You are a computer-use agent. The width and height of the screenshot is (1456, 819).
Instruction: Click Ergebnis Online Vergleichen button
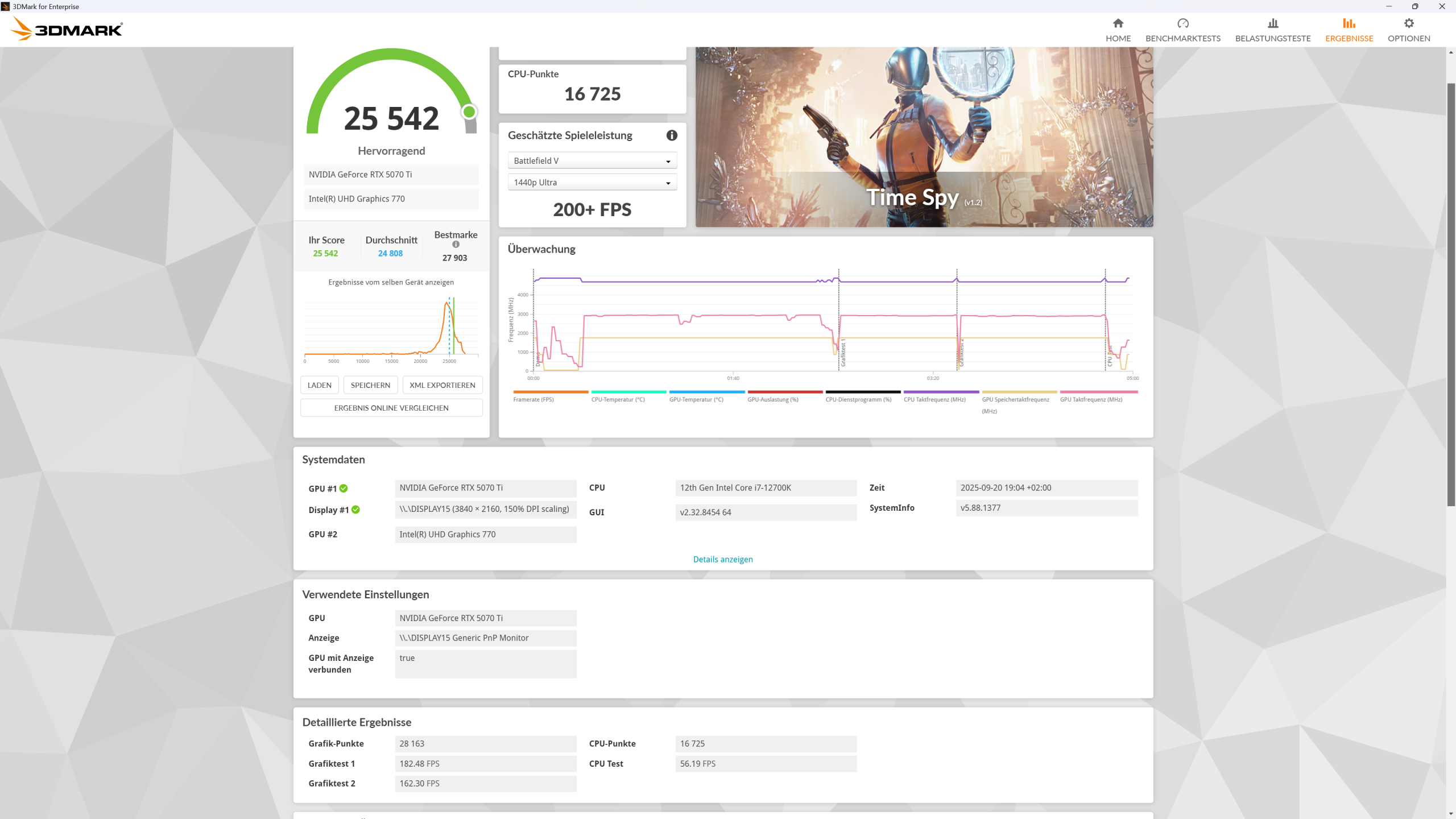coord(391,408)
